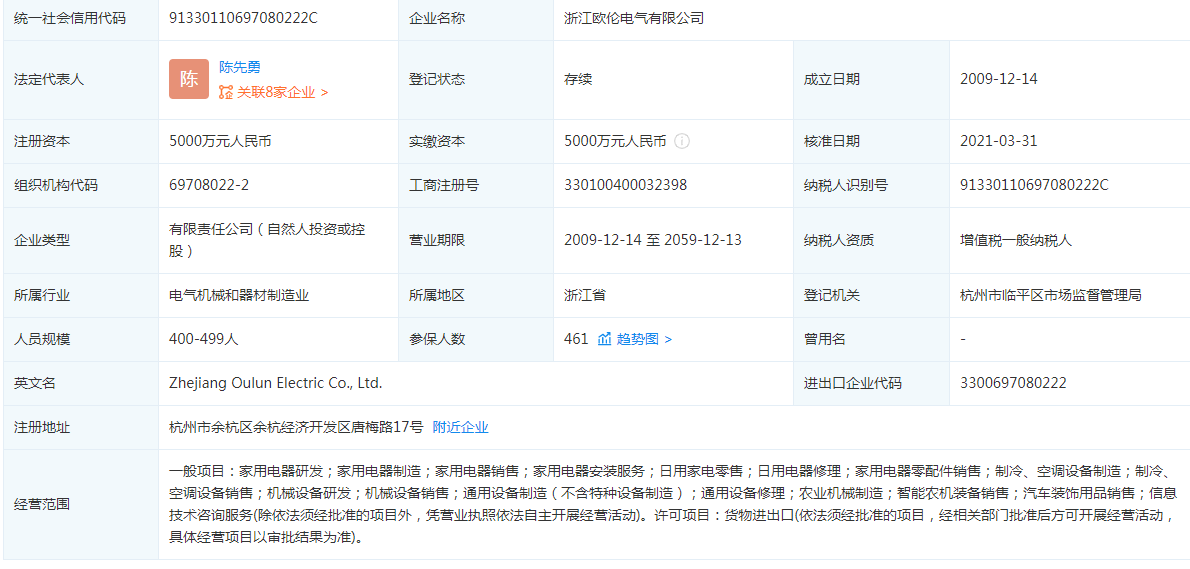Image resolution: width=1190 pixels, height=569 pixels.
Task: Expand the chevron after 趋势图
Action: click(x=669, y=339)
